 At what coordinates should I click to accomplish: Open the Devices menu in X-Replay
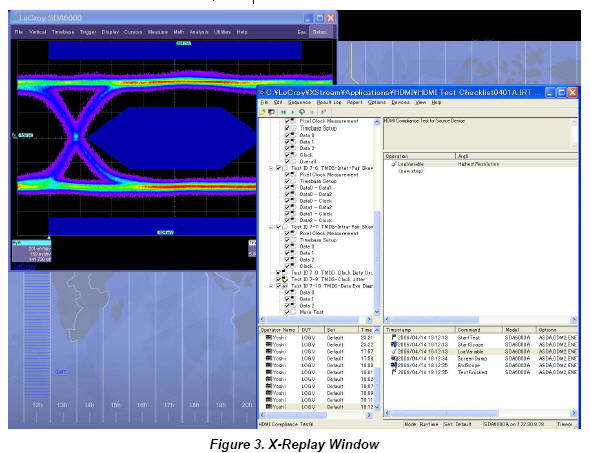[x=400, y=102]
